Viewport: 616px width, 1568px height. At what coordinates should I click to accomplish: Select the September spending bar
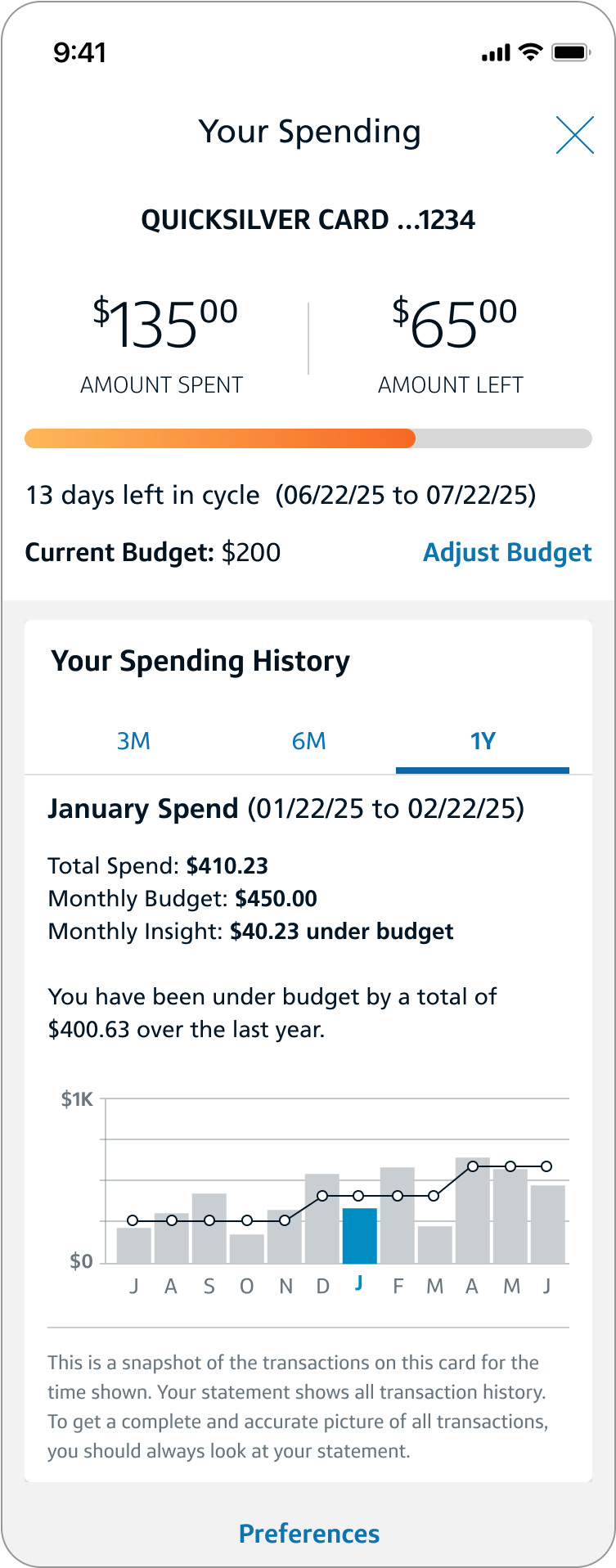click(x=209, y=1228)
